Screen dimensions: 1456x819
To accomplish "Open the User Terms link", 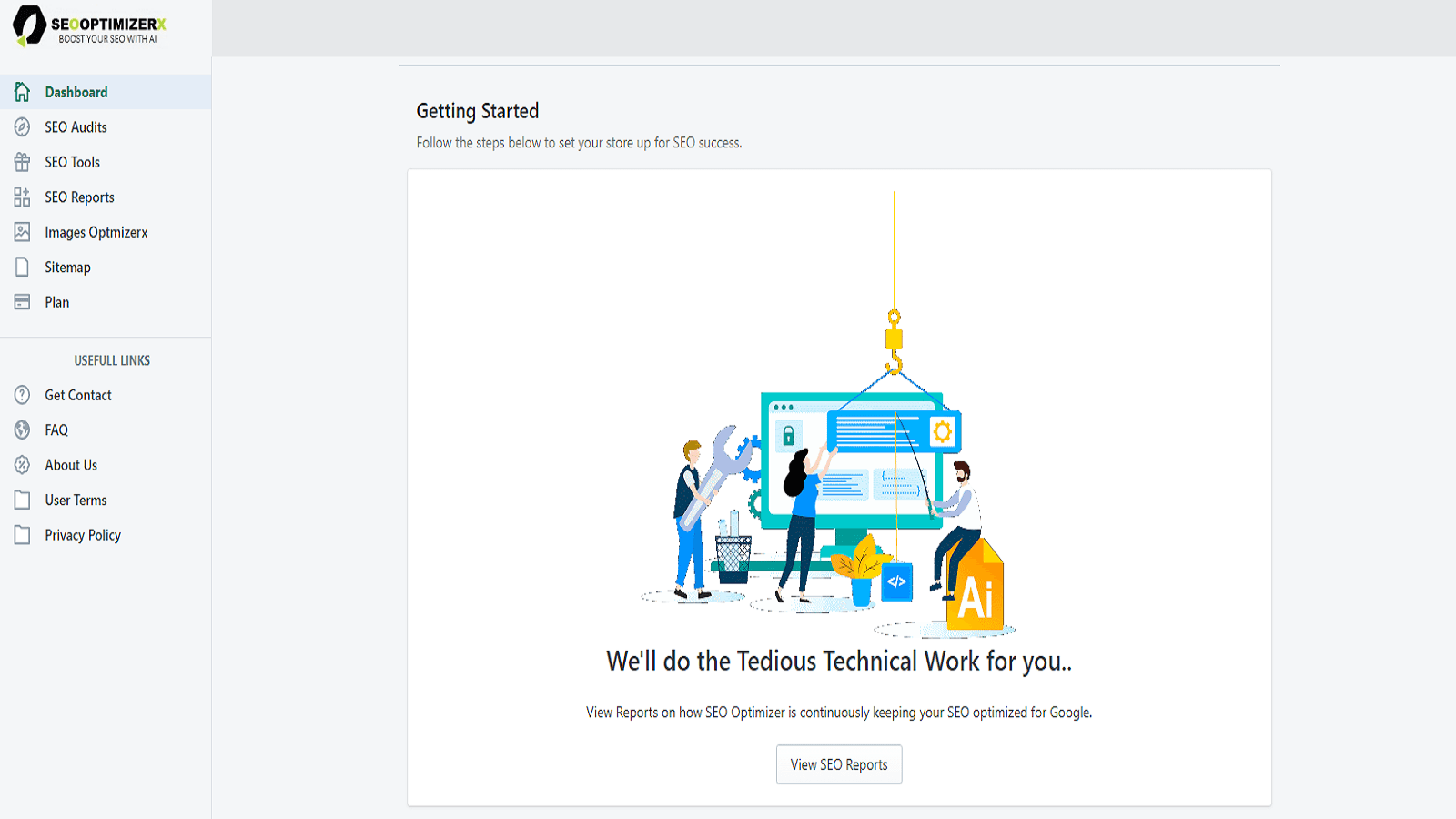I will (x=76, y=500).
